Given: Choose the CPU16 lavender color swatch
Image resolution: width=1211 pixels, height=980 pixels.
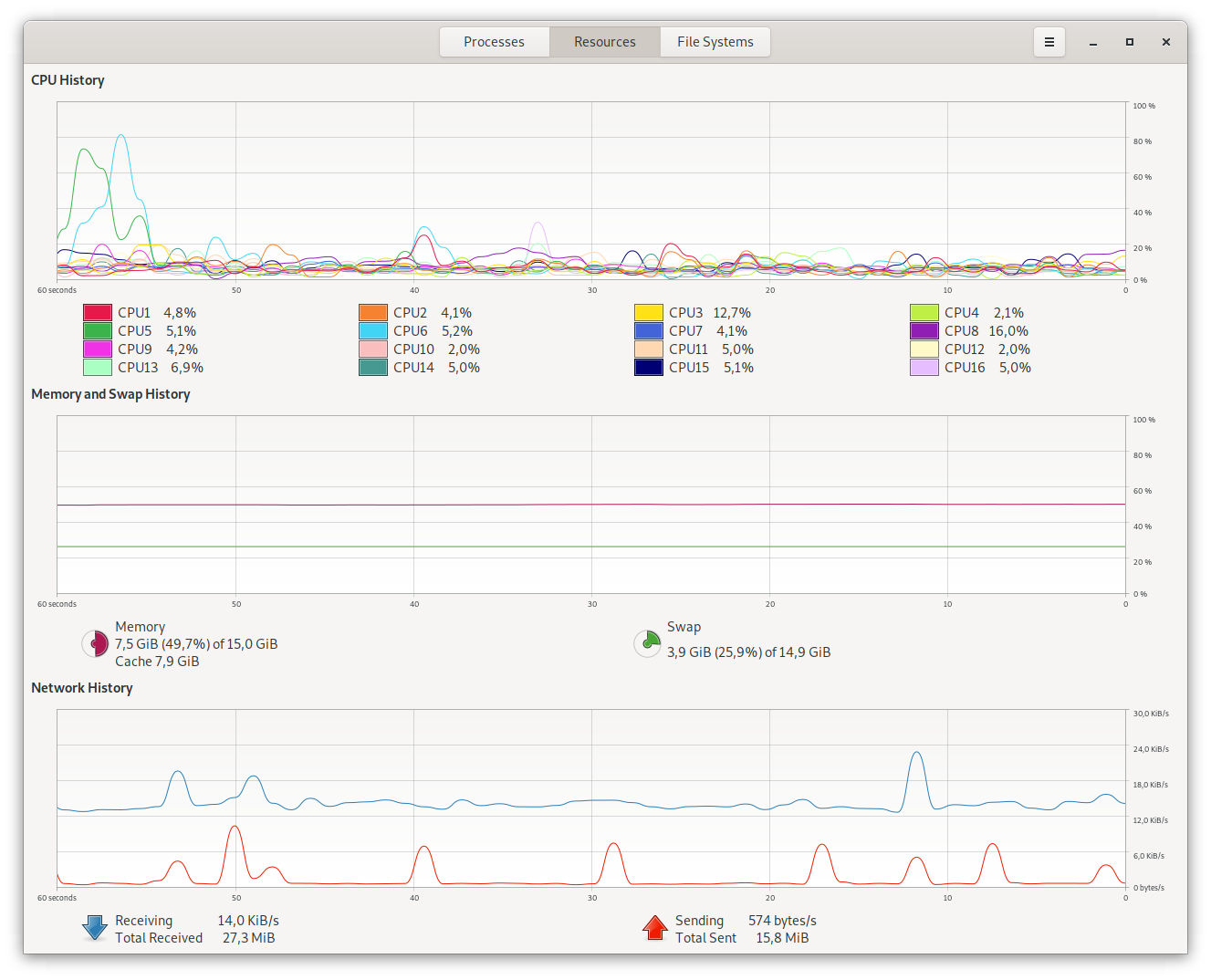Looking at the screenshot, I should pyautogui.click(x=924, y=368).
